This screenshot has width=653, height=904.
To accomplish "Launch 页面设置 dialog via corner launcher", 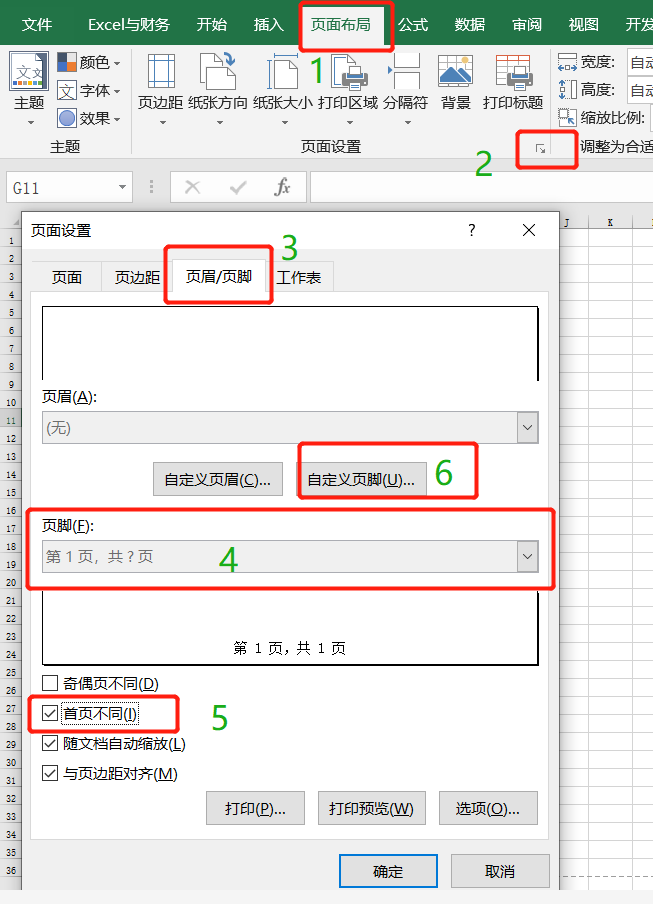I will pos(541,149).
